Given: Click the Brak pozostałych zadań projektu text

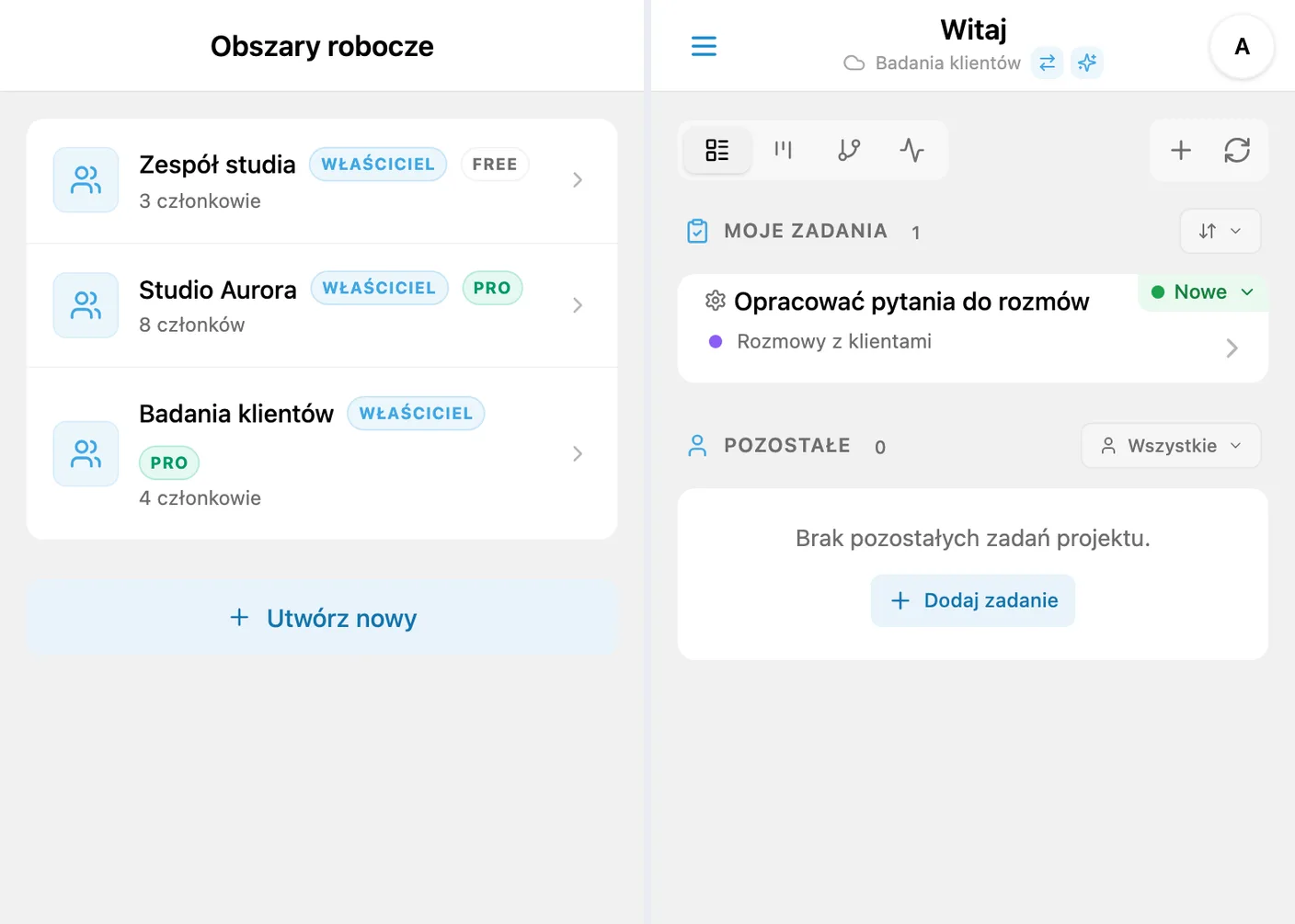Looking at the screenshot, I should pyautogui.click(x=973, y=538).
